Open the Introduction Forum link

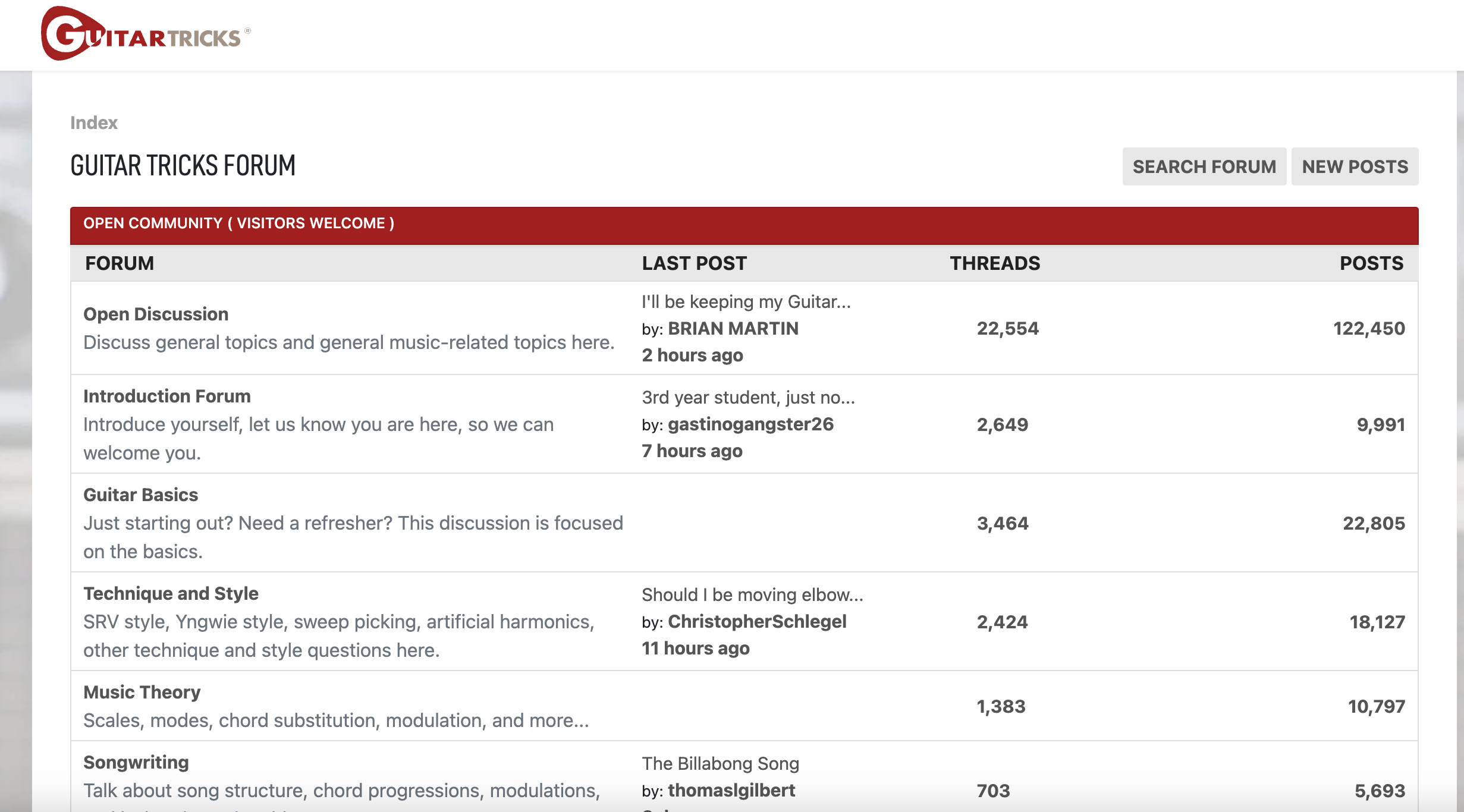(167, 396)
